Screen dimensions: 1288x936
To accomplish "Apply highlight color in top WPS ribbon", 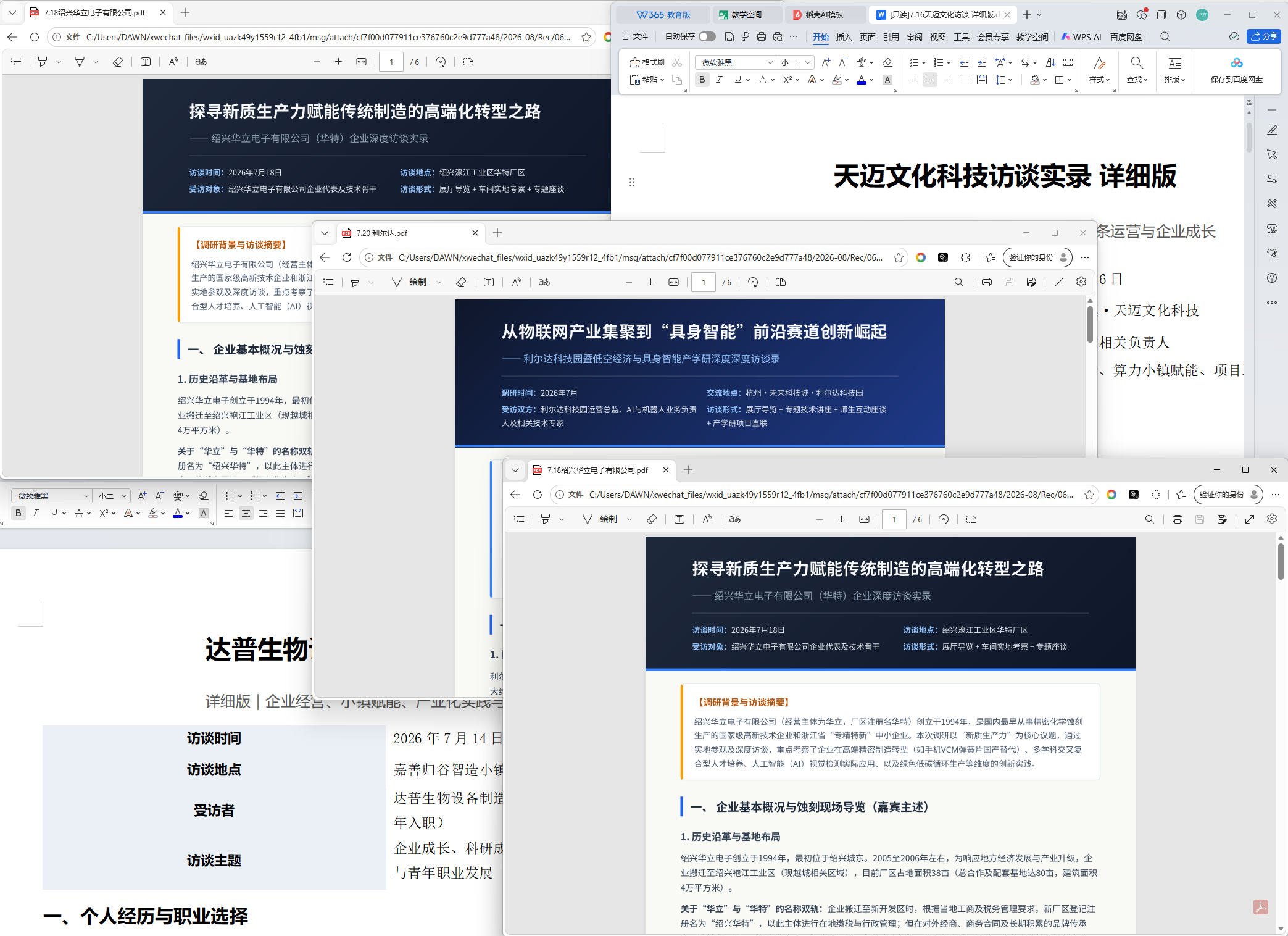I will [836, 80].
